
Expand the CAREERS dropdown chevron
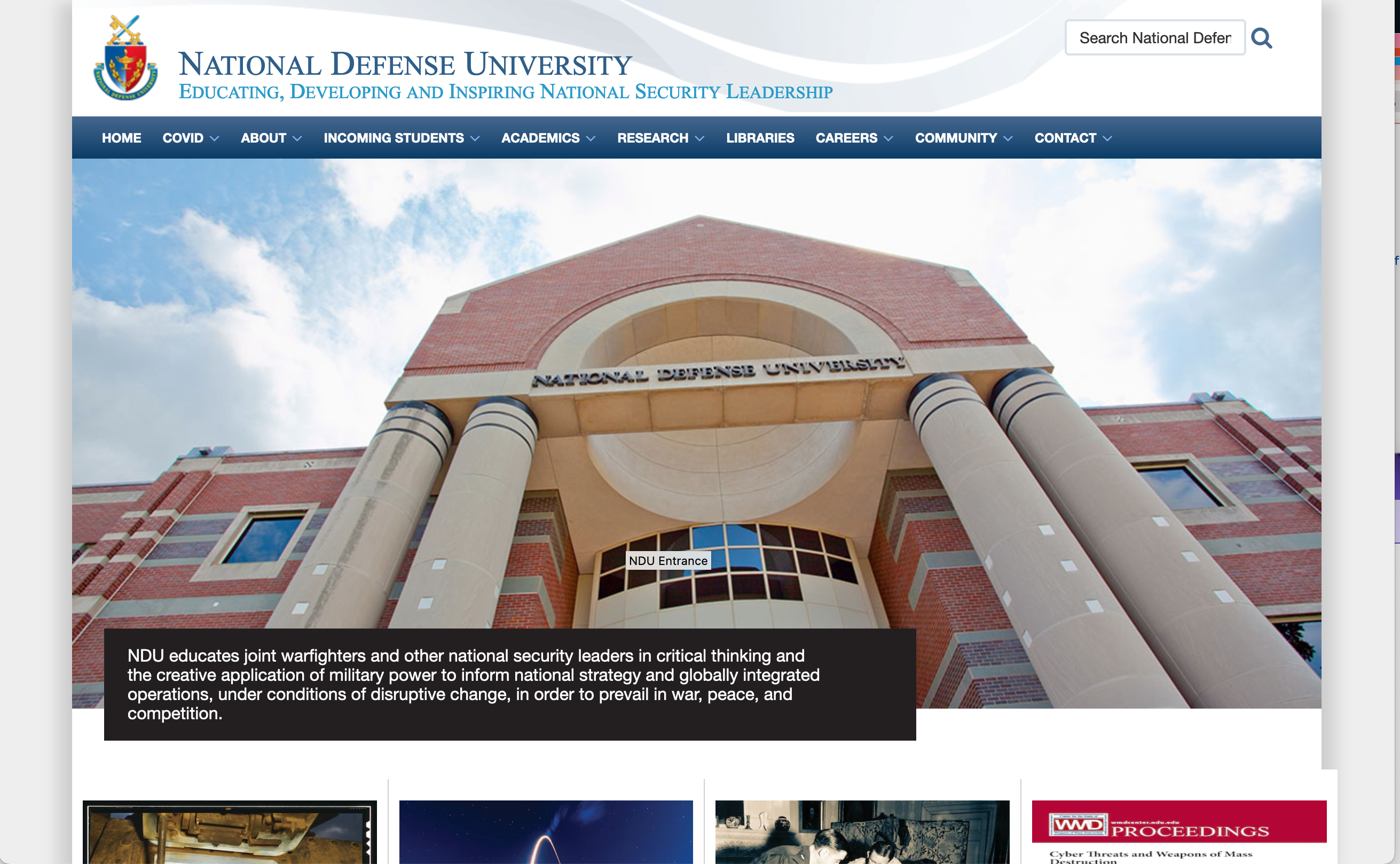point(888,138)
